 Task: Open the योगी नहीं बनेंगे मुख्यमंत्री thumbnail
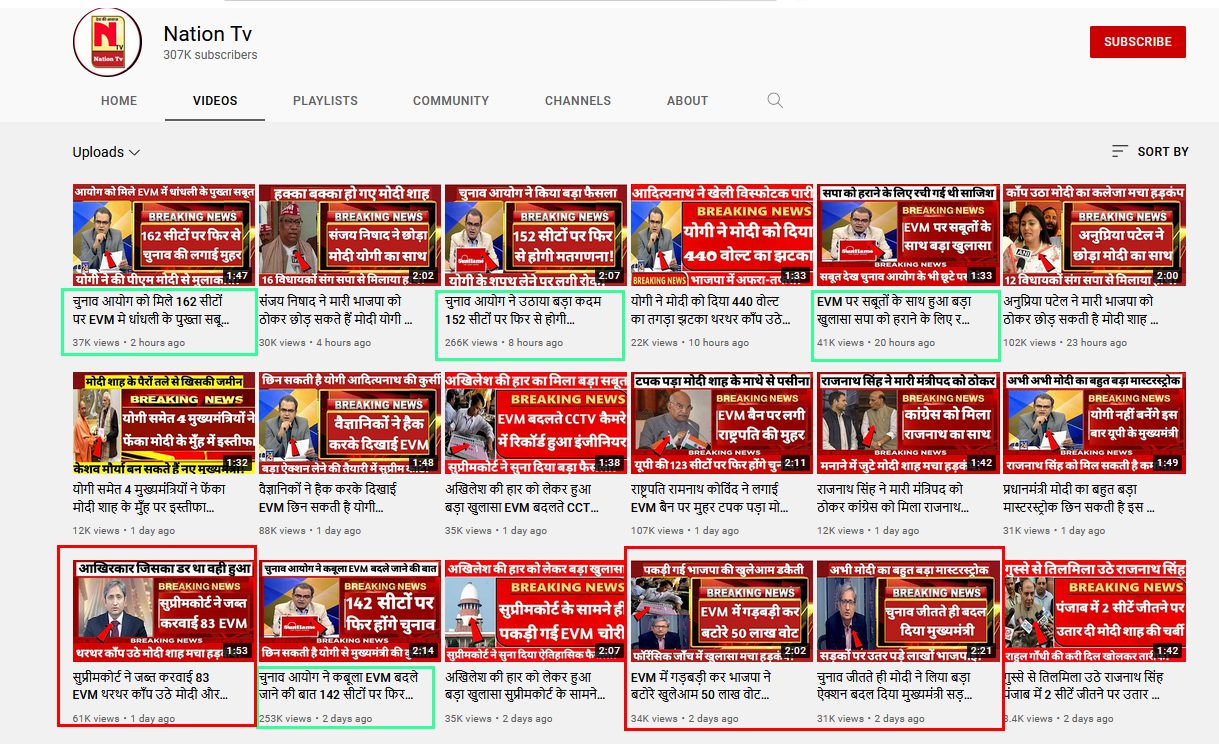pos(1092,423)
